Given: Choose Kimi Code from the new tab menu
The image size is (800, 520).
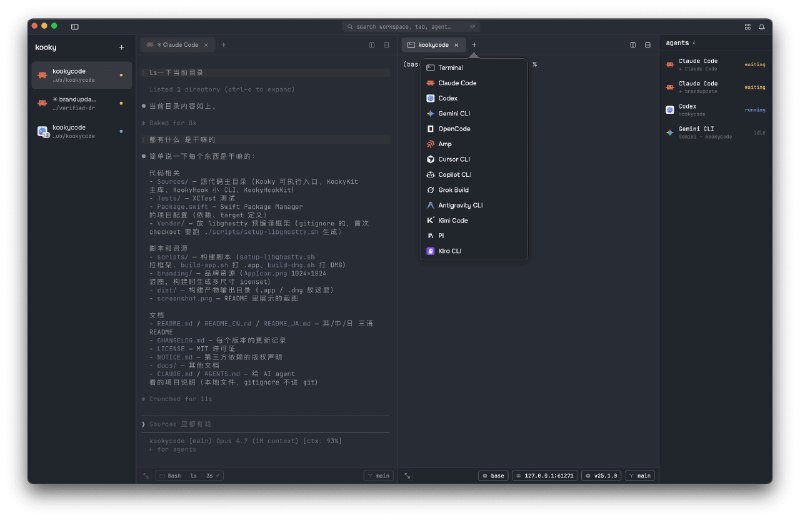Looking at the screenshot, I should [x=474, y=220].
